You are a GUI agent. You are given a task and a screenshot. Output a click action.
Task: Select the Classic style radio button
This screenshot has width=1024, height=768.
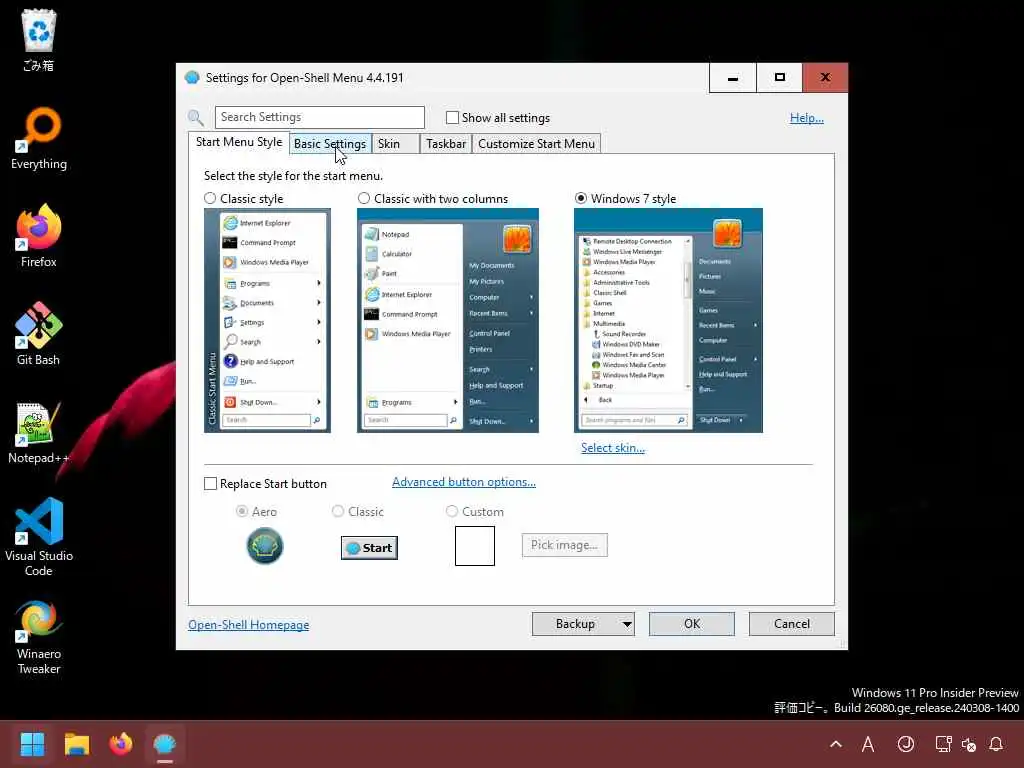pos(210,199)
